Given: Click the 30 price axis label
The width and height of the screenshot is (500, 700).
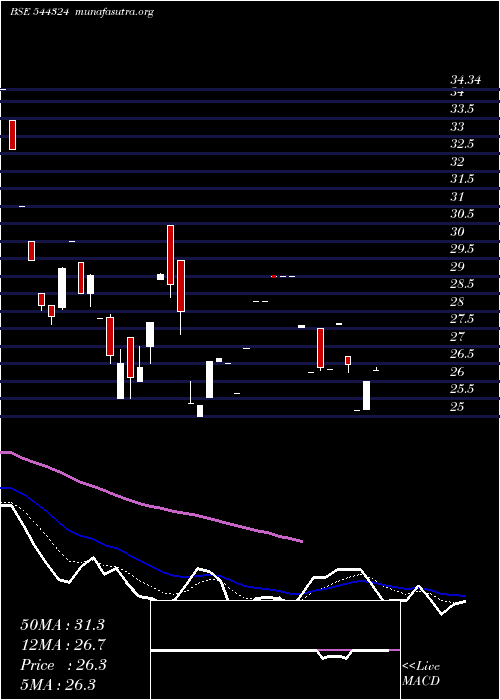Looking at the screenshot, I should pyautogui.click(x=457, y=232).
